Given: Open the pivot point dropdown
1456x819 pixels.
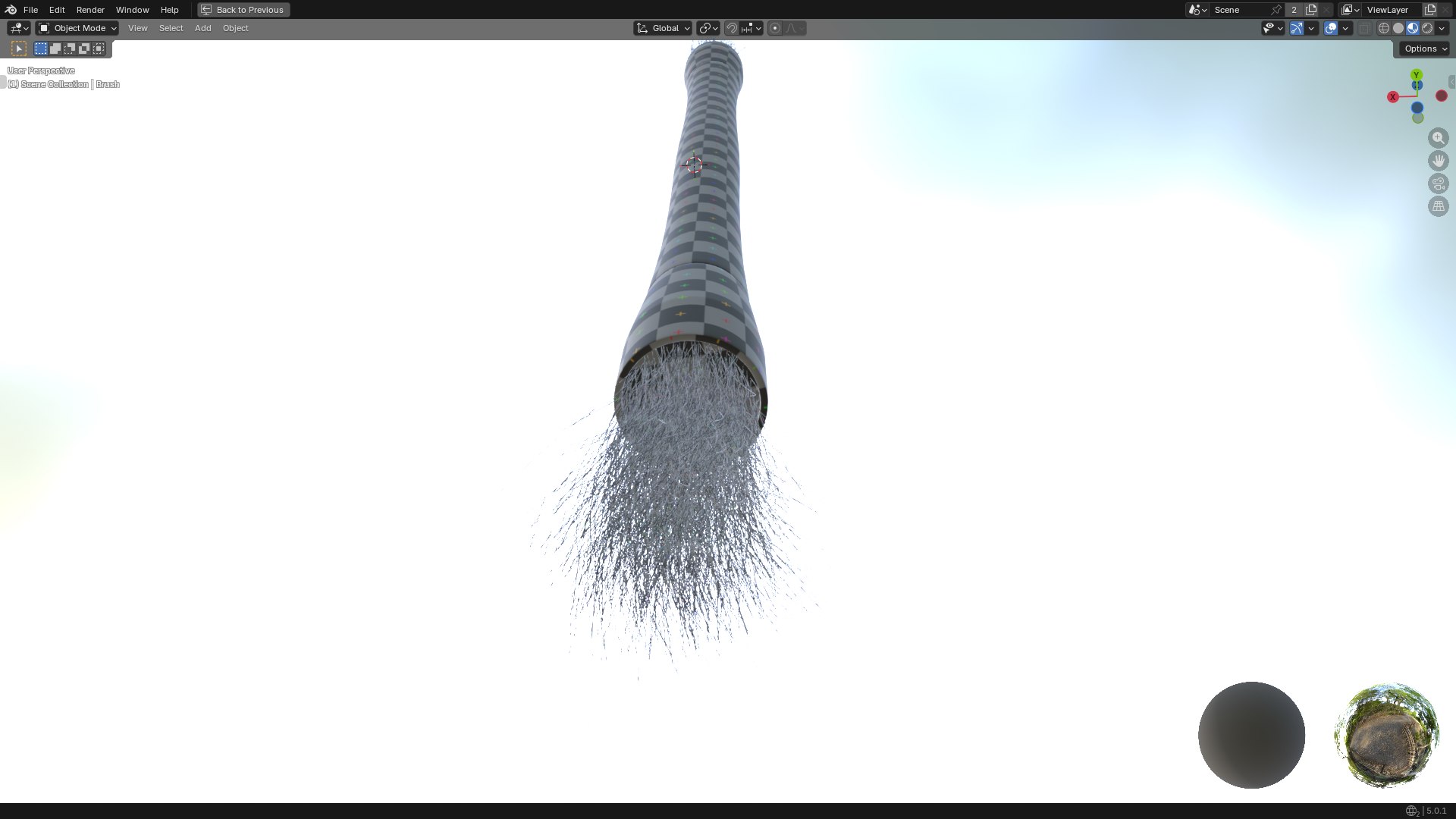Looking at the screenshot, I should click(x=708, y=28).
